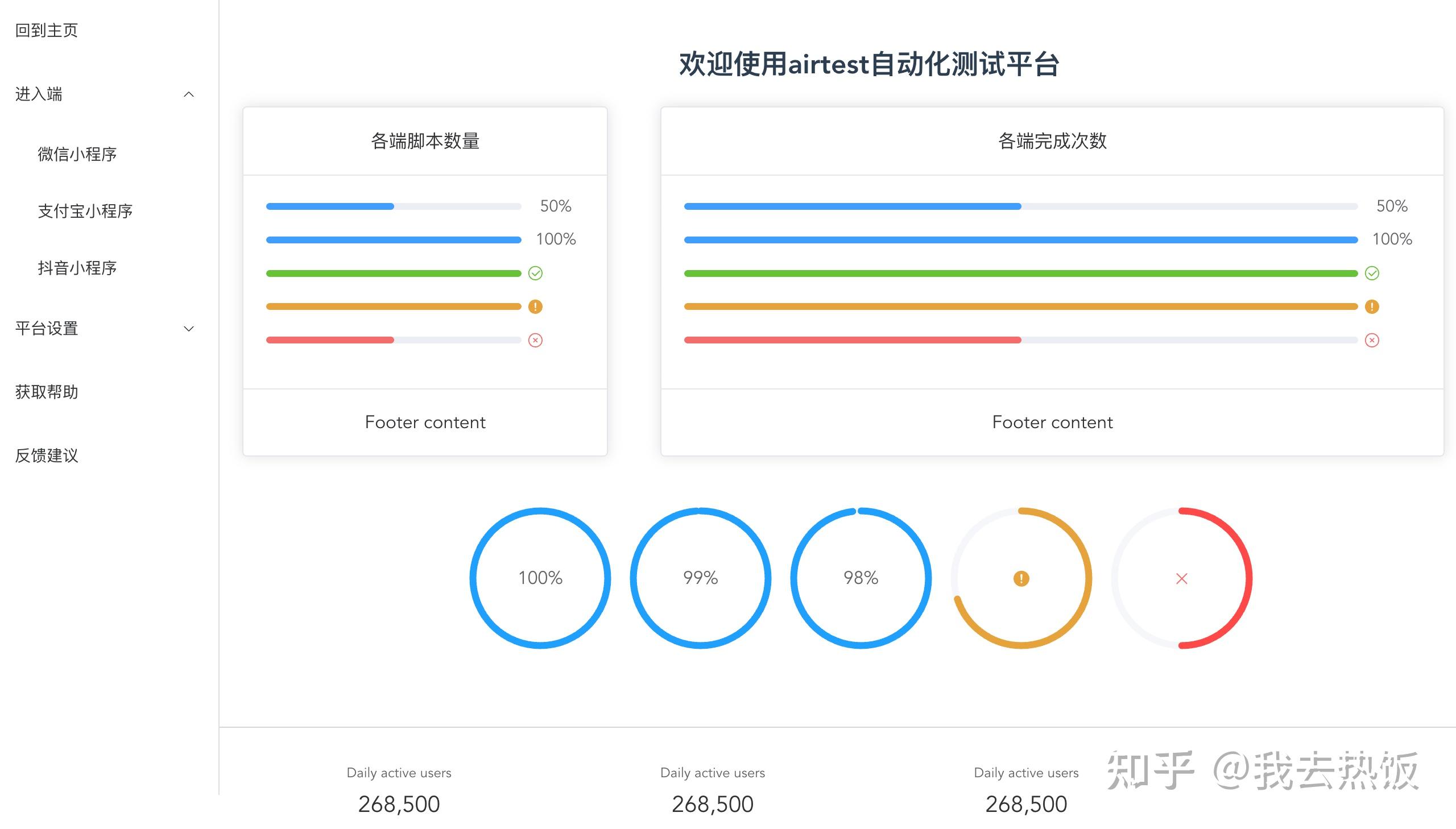Click the 98% circular progress ring
Image resolution: width=1456 pixels, height=829 pixels.
861,578
